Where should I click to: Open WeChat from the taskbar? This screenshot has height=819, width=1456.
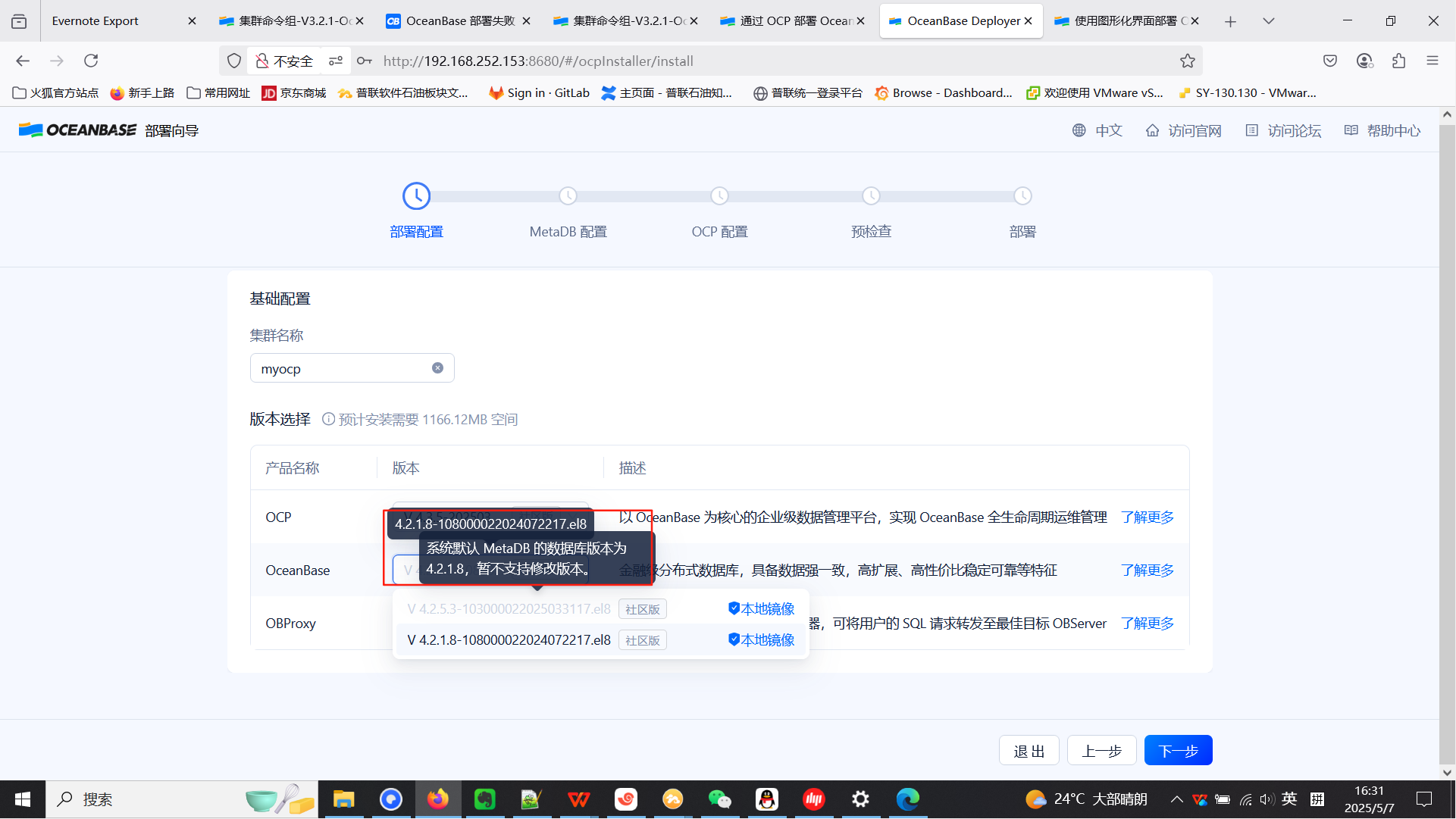click(719, 799)
